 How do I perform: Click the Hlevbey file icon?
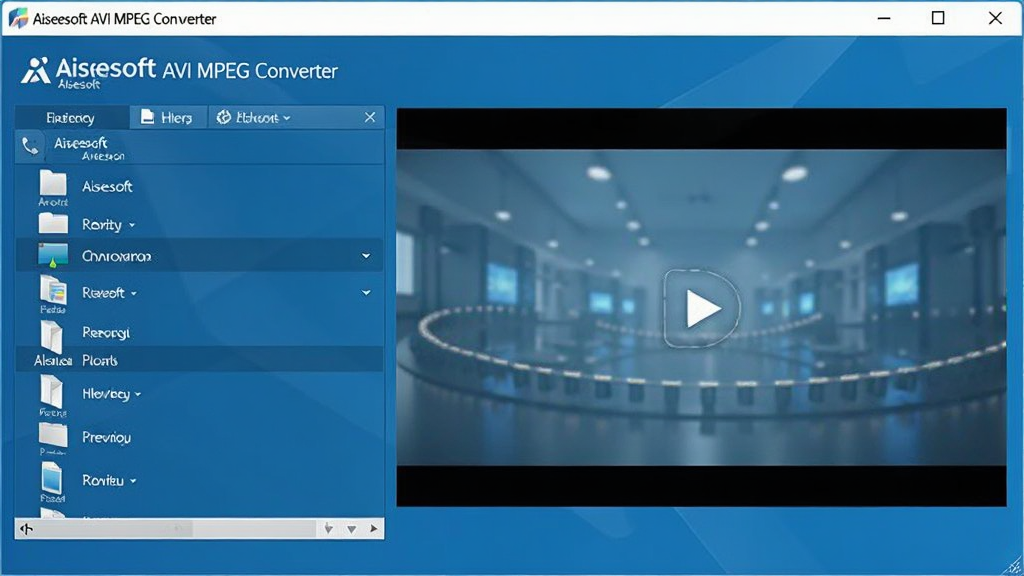coord(52,392)
